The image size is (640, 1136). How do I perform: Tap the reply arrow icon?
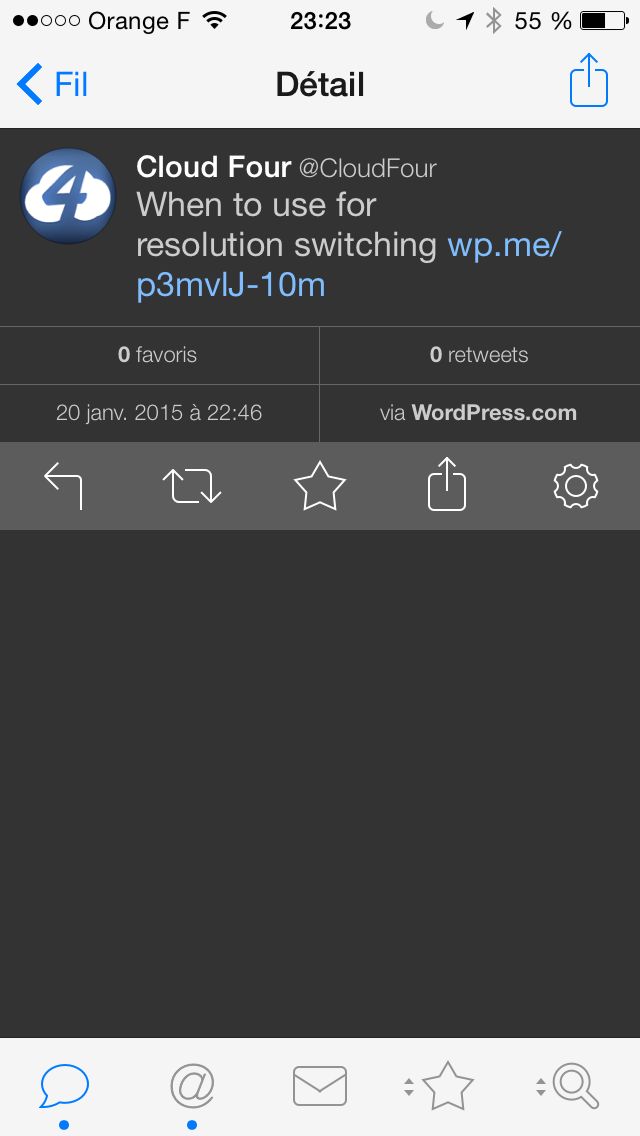[64, 486]
